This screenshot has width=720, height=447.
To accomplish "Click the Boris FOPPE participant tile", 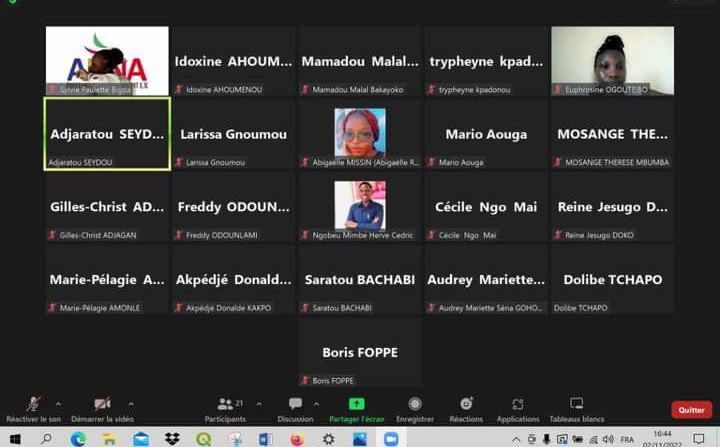I will [x=360, y=352].
